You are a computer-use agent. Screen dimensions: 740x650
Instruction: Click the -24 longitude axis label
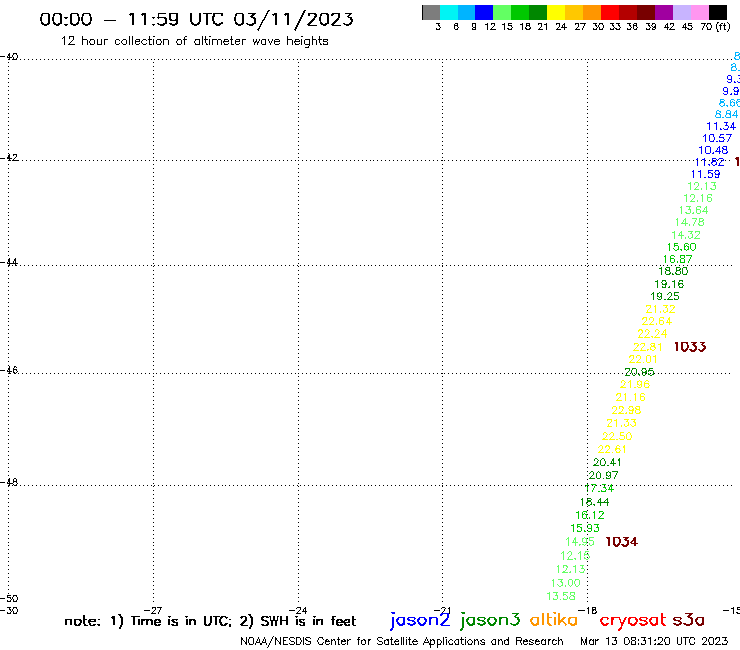point(298,611)
